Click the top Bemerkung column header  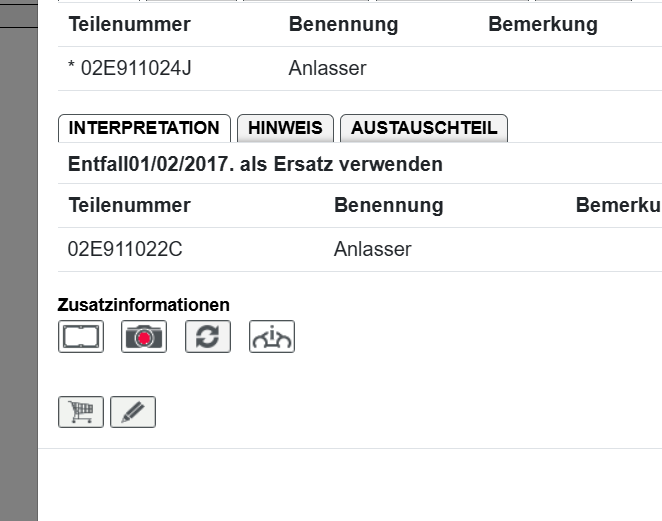click(542, 25)
